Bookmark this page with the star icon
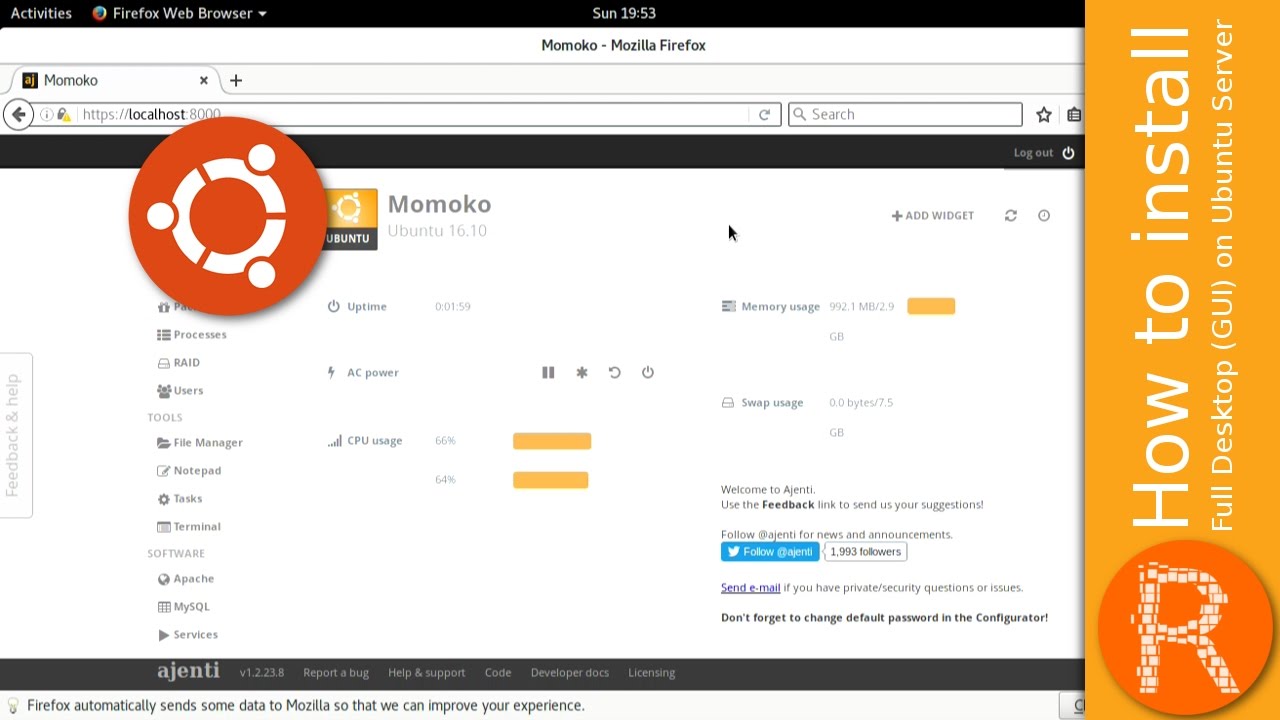 point(1043,114)
